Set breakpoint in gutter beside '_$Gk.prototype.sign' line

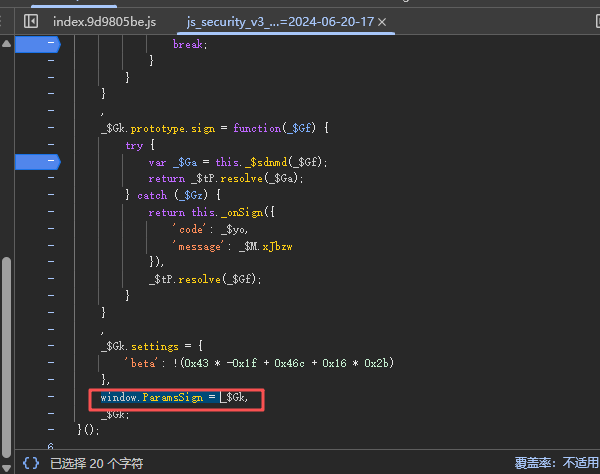click(x=51, y=127)
